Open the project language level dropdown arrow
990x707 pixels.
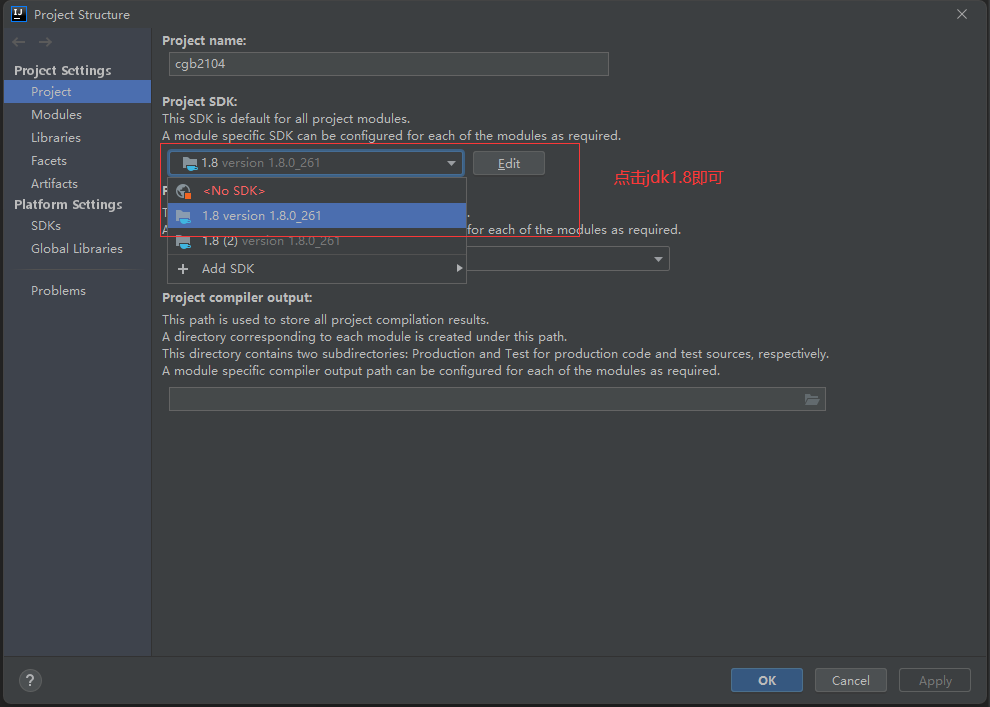pyautogui.click(x=659, y=259)
